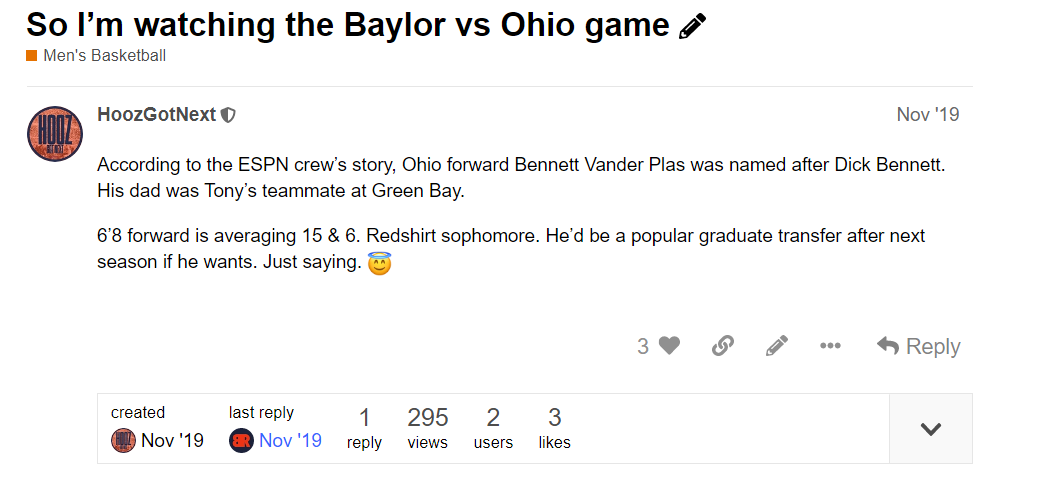Jump to last reply Nov '19 link
This screenshot has width=1048, height=488.
(290, 441)
